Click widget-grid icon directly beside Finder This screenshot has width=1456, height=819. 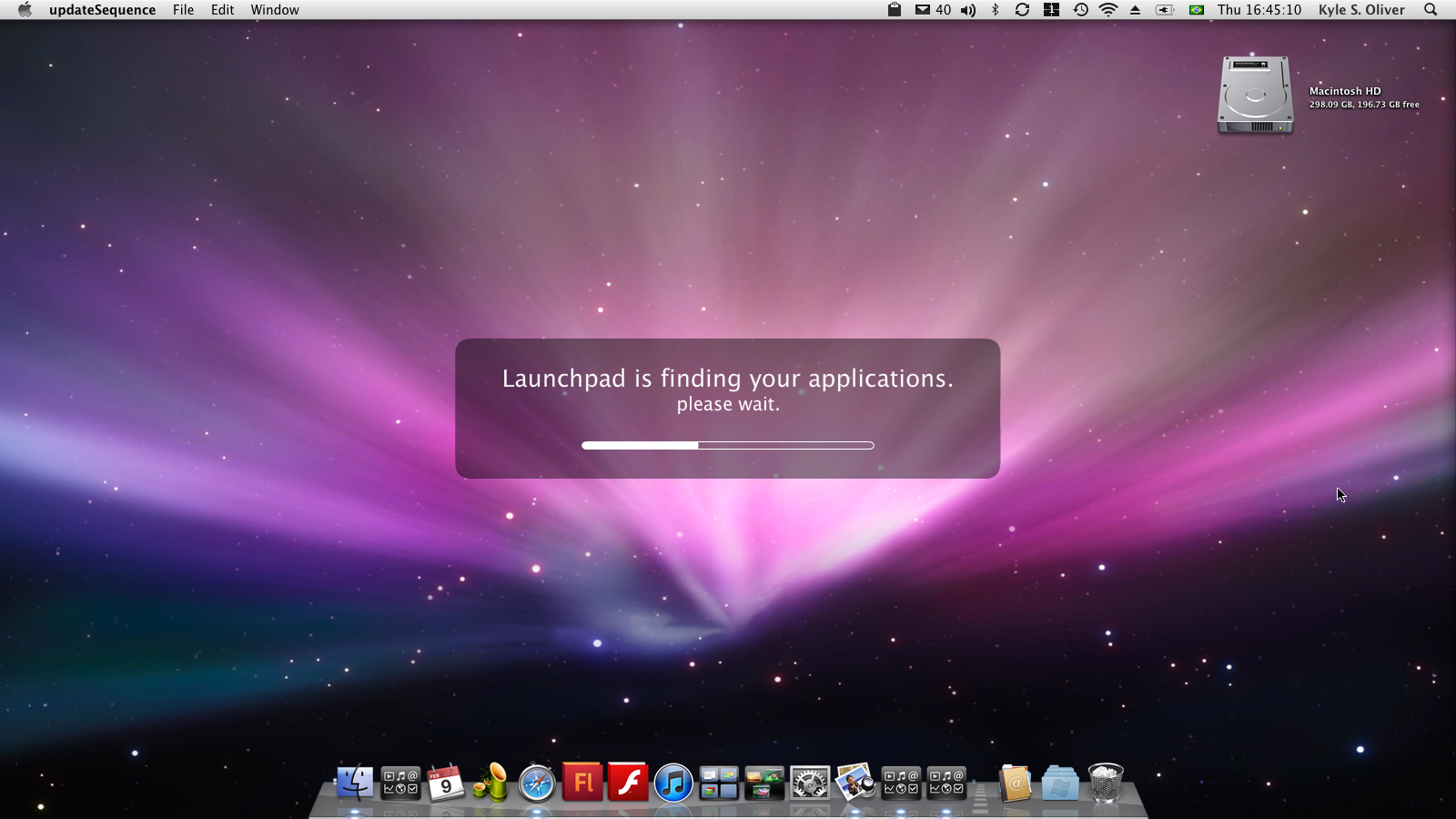(400, 783)
